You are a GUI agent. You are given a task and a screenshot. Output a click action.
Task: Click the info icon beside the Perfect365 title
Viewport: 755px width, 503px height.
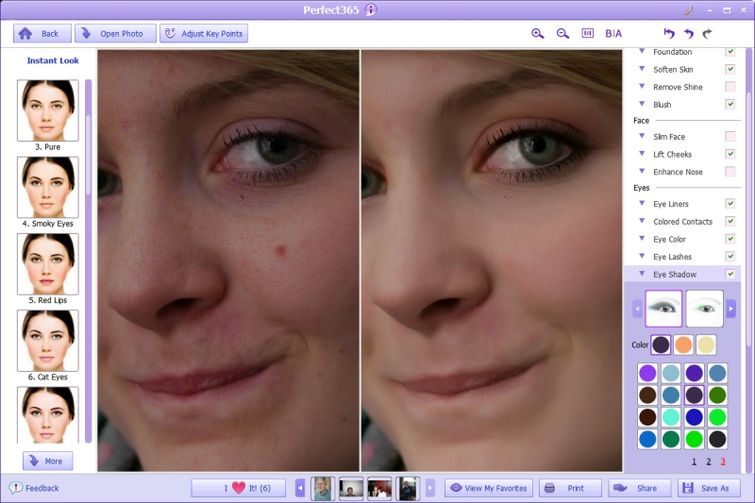pos(371,10)
